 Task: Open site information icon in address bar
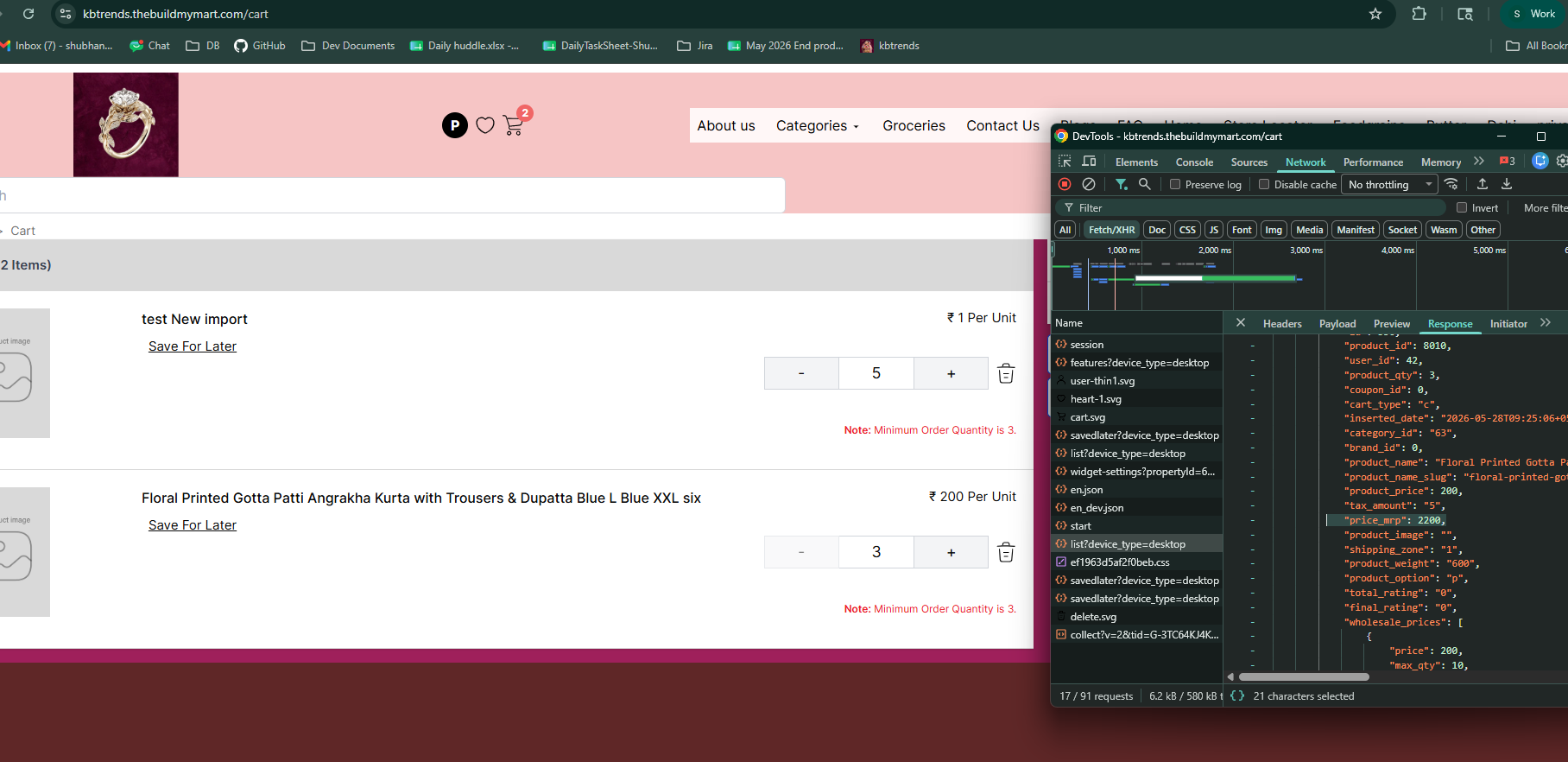(x=66, y=14)
